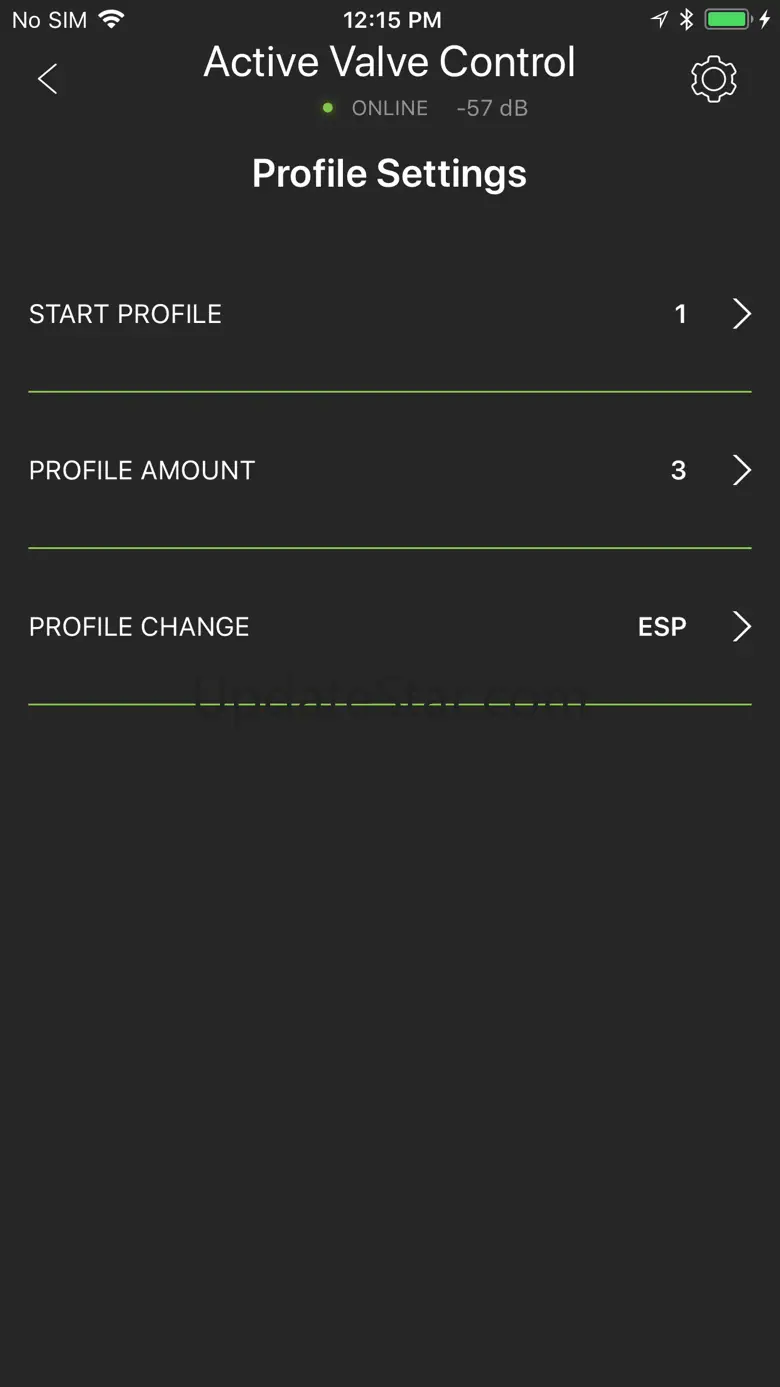This screenshot has width=780, height=1387.
Task: Tap the green online status dot
Action: (328, 108)
